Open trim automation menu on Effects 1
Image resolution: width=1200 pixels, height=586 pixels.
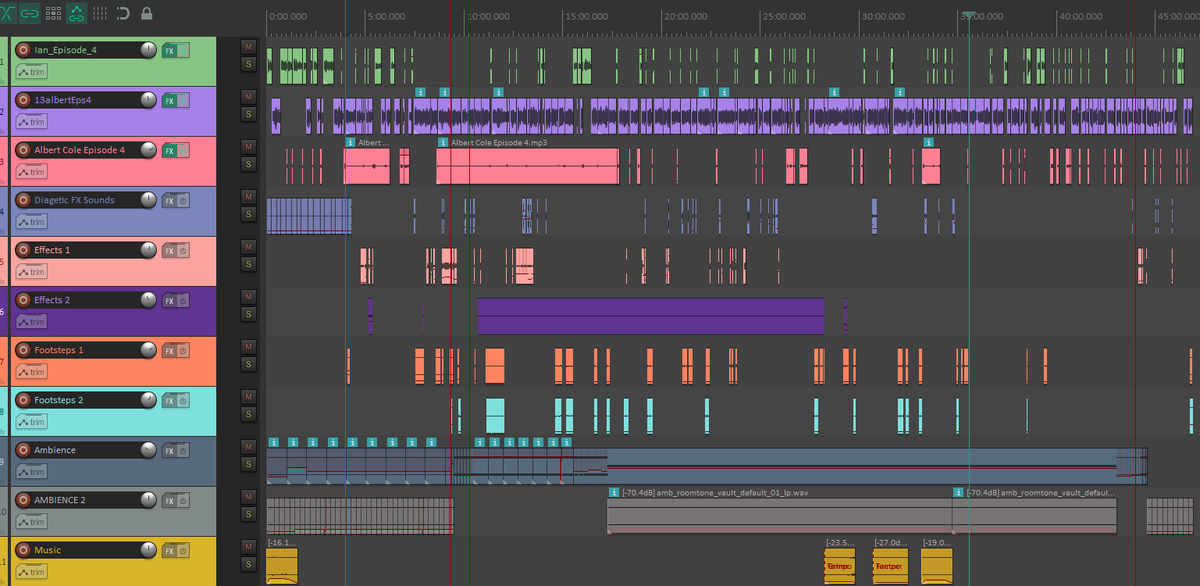(x=31, y=272)
